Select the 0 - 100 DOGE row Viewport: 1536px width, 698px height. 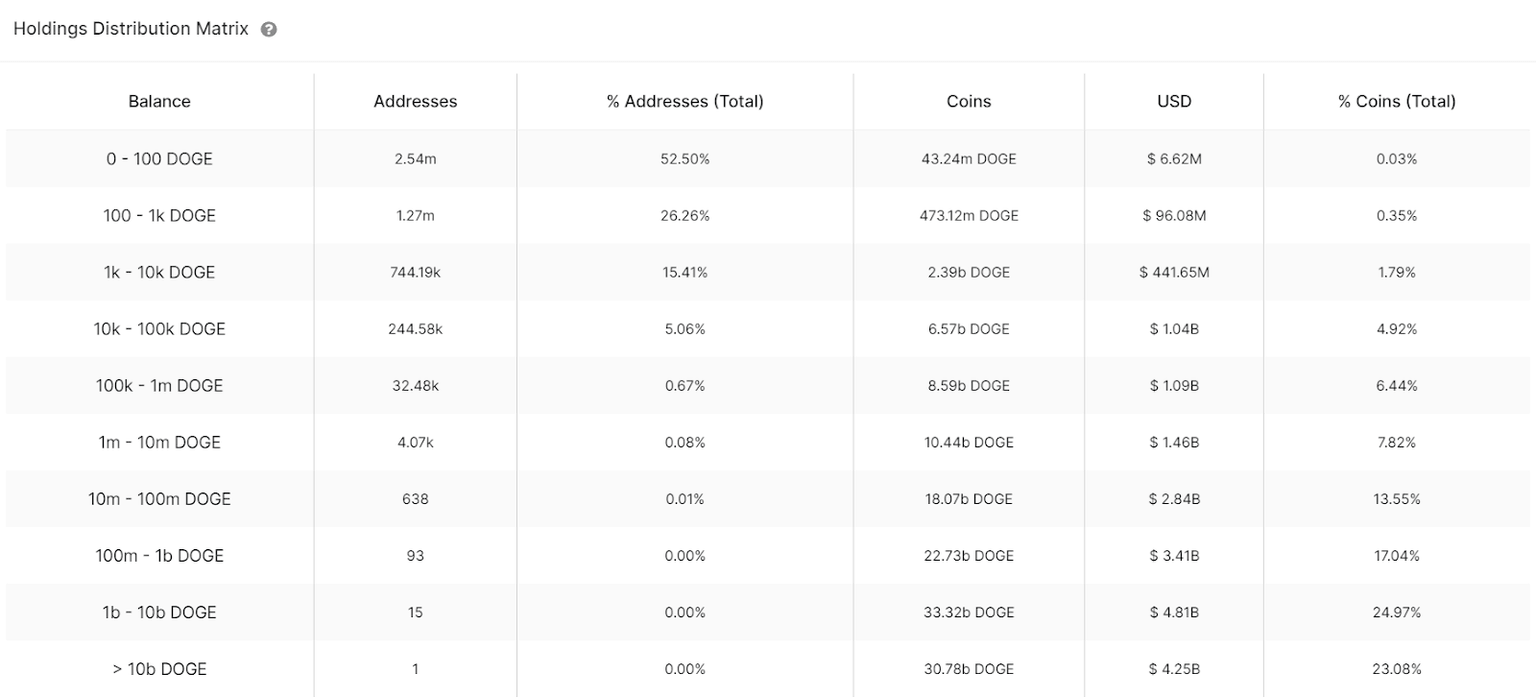click(159, 159)
